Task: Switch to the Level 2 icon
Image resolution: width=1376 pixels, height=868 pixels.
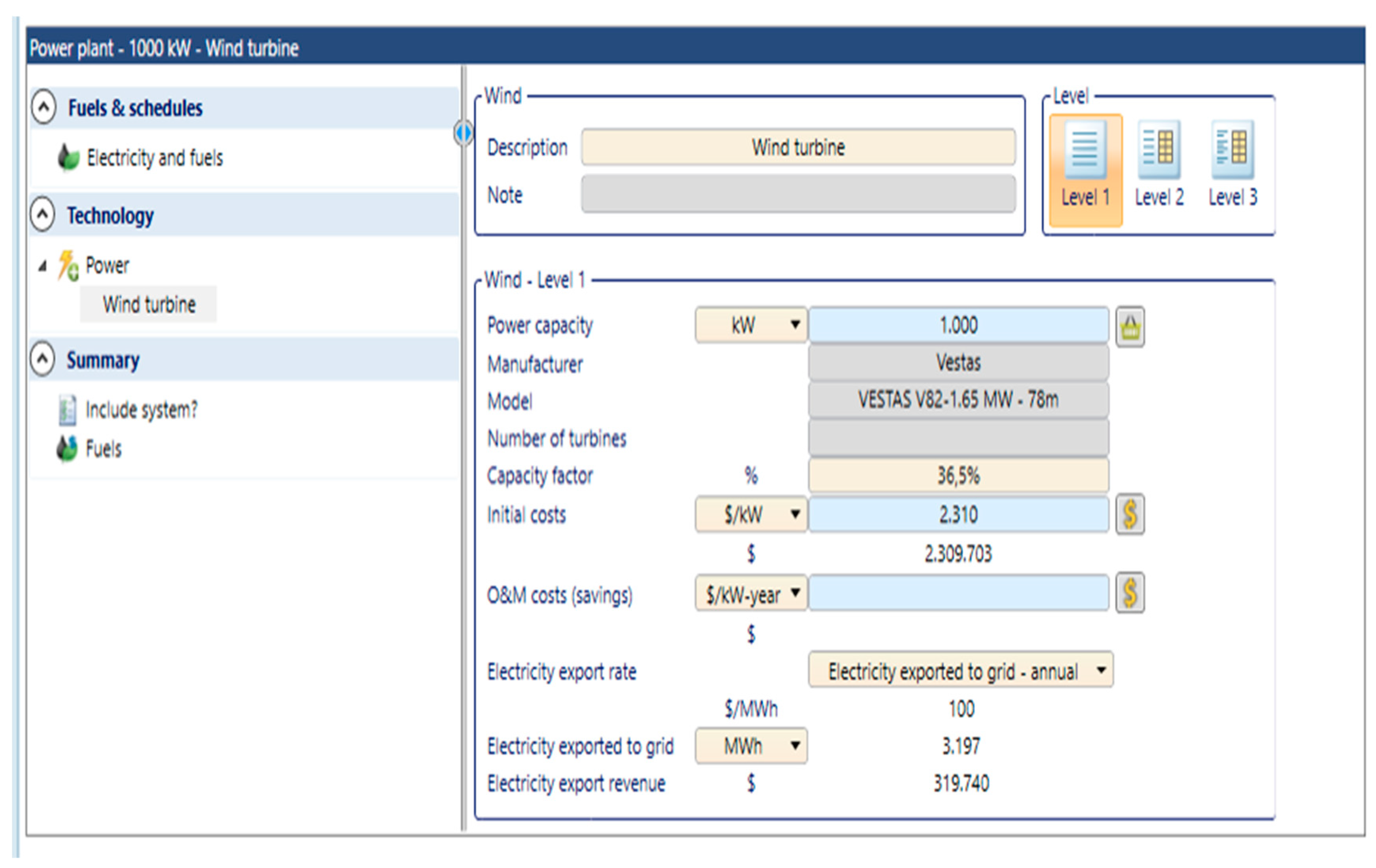Action: pyautogui.click(x=1158, y=150)
